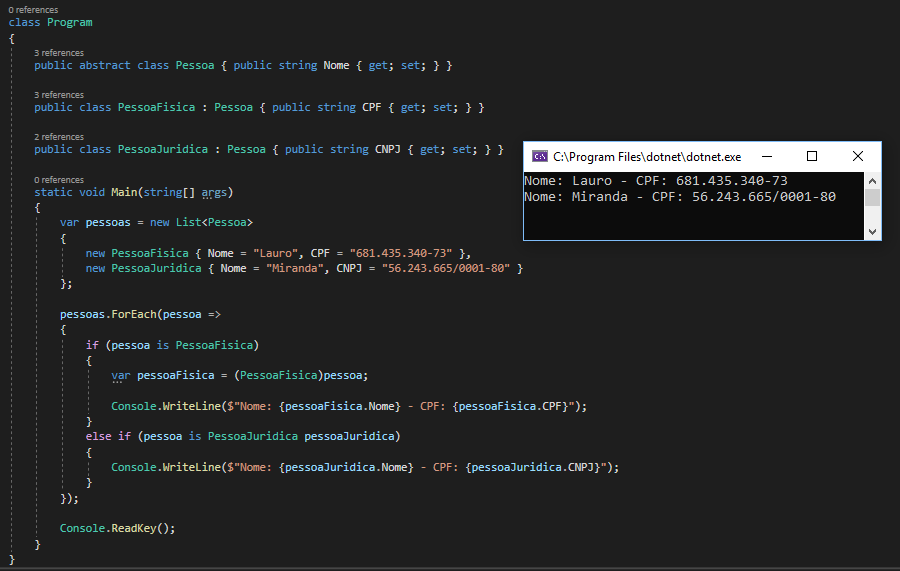Click the console scrollbar thumb
The width and height of the screenshot is (900, 571).
[872, 197]
